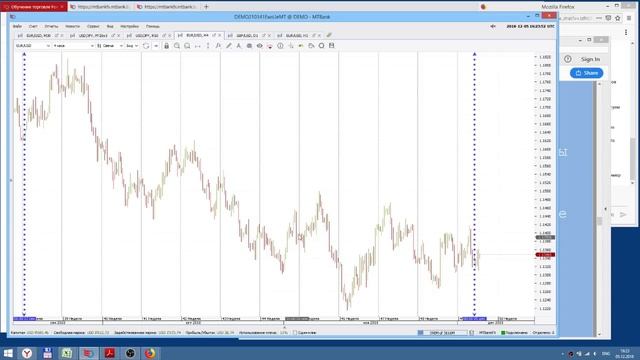Click the lock icon in chart toolbar
The image size is (640, 360).
click(x=167, y=46)
